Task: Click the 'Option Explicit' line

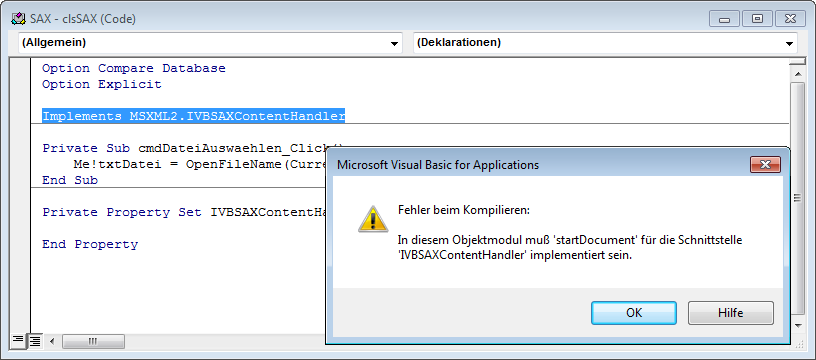Action: (x=101, y=84)
